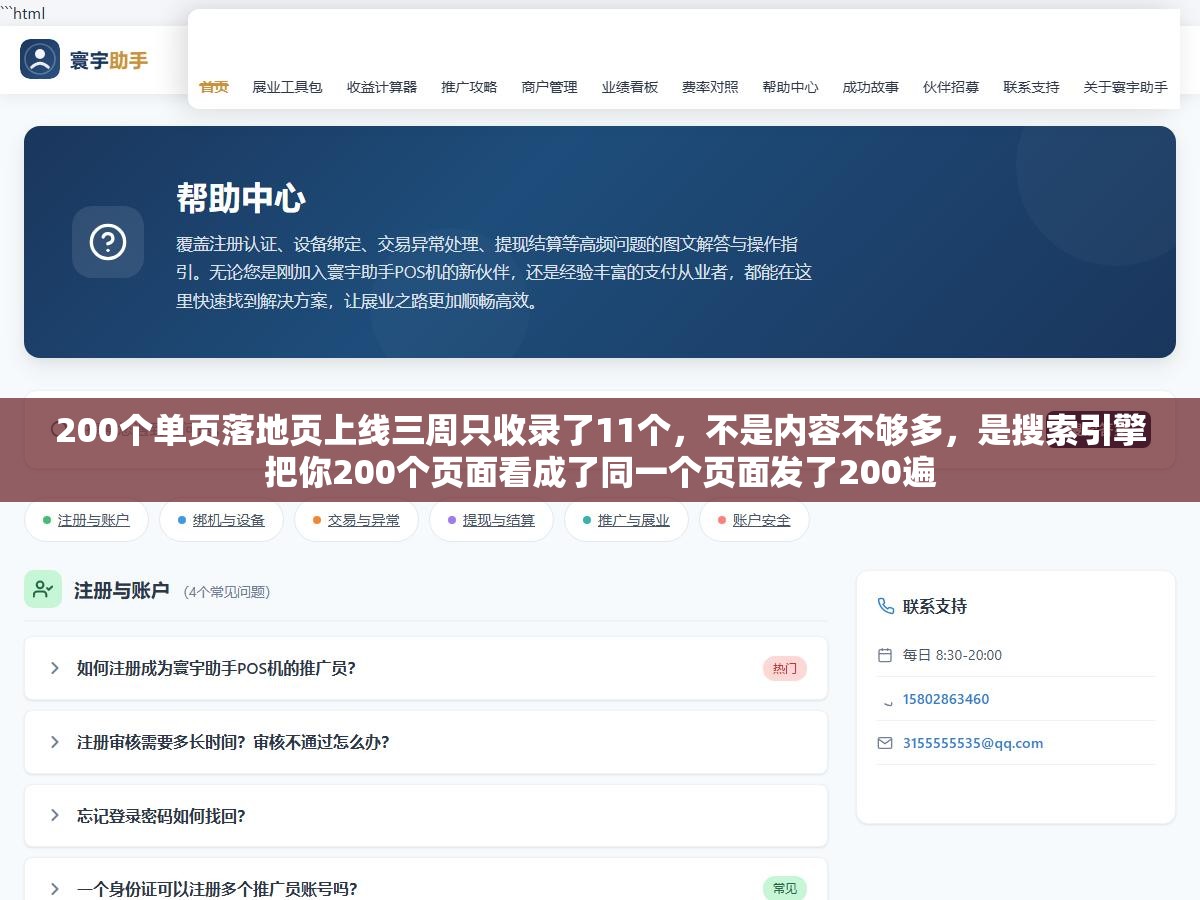
Task: Click the envelope icon beside email address
Action: click(884, 743)
